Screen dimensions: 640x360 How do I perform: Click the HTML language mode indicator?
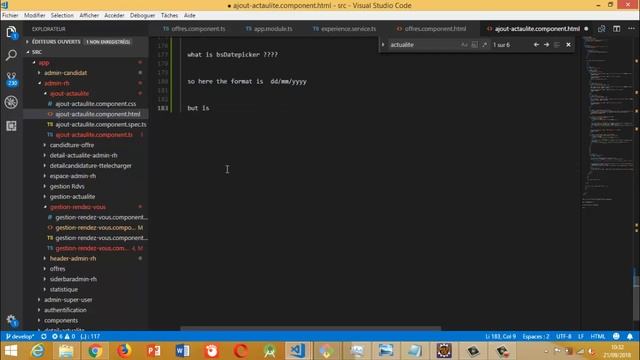598,336
